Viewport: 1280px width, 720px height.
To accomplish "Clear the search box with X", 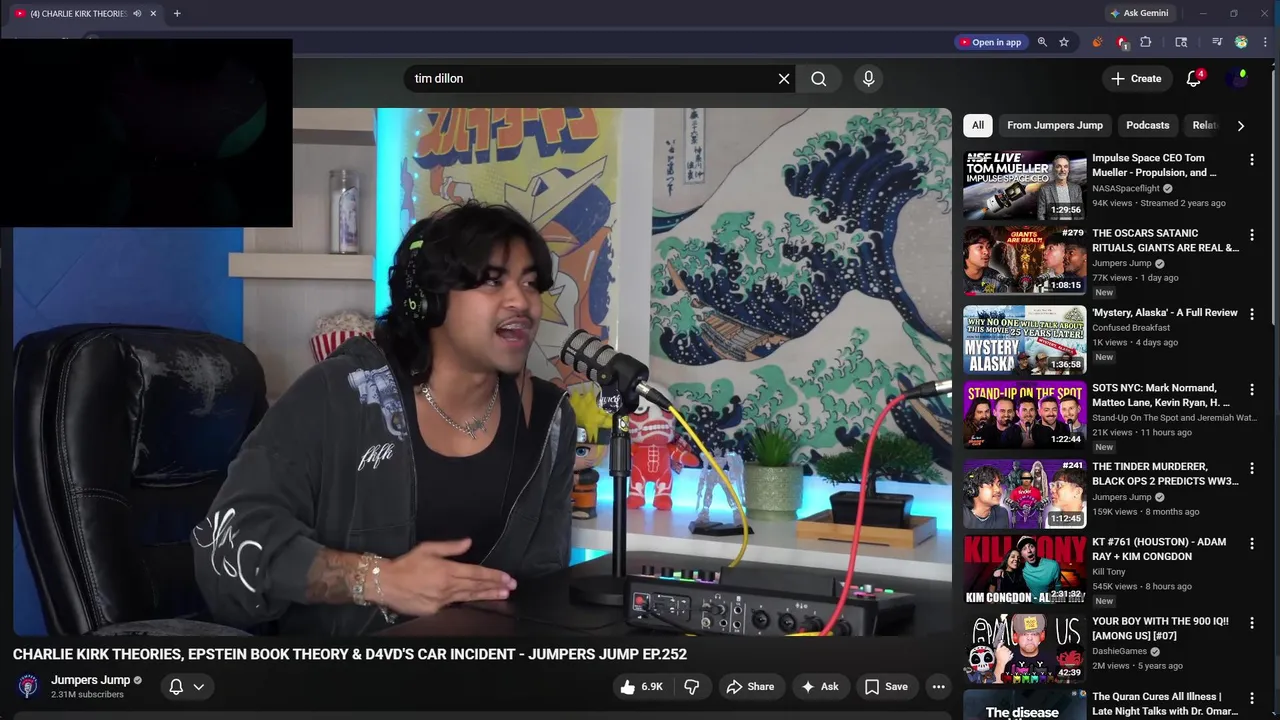I will (784, 79).
